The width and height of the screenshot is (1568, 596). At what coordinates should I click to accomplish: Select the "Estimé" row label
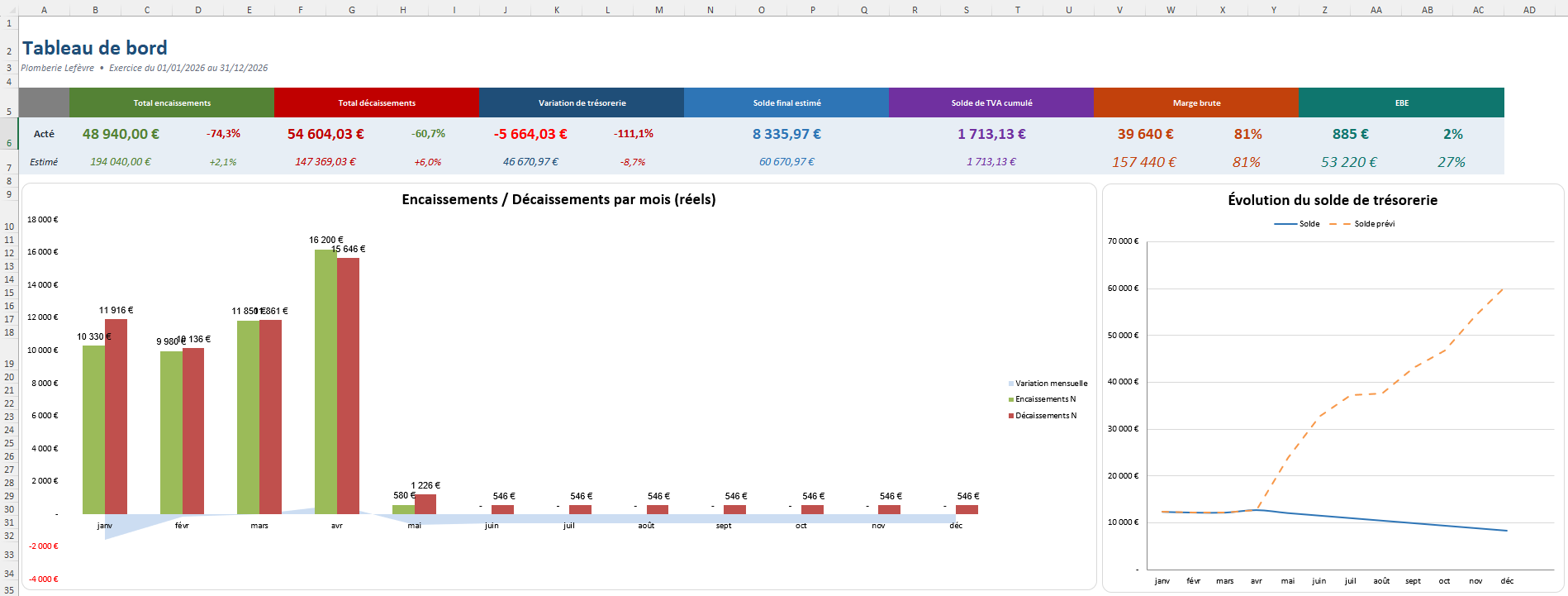coord(44,162)
